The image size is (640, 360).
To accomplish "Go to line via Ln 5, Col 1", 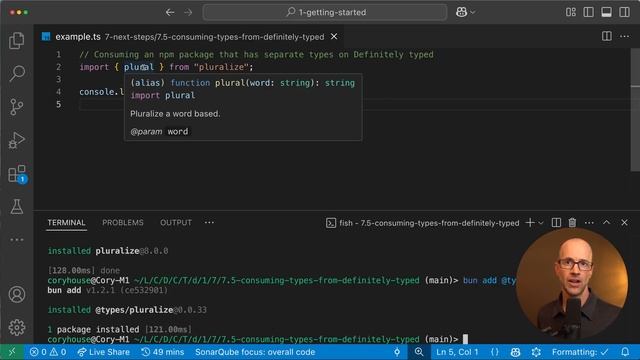I will tap(457, 352).
